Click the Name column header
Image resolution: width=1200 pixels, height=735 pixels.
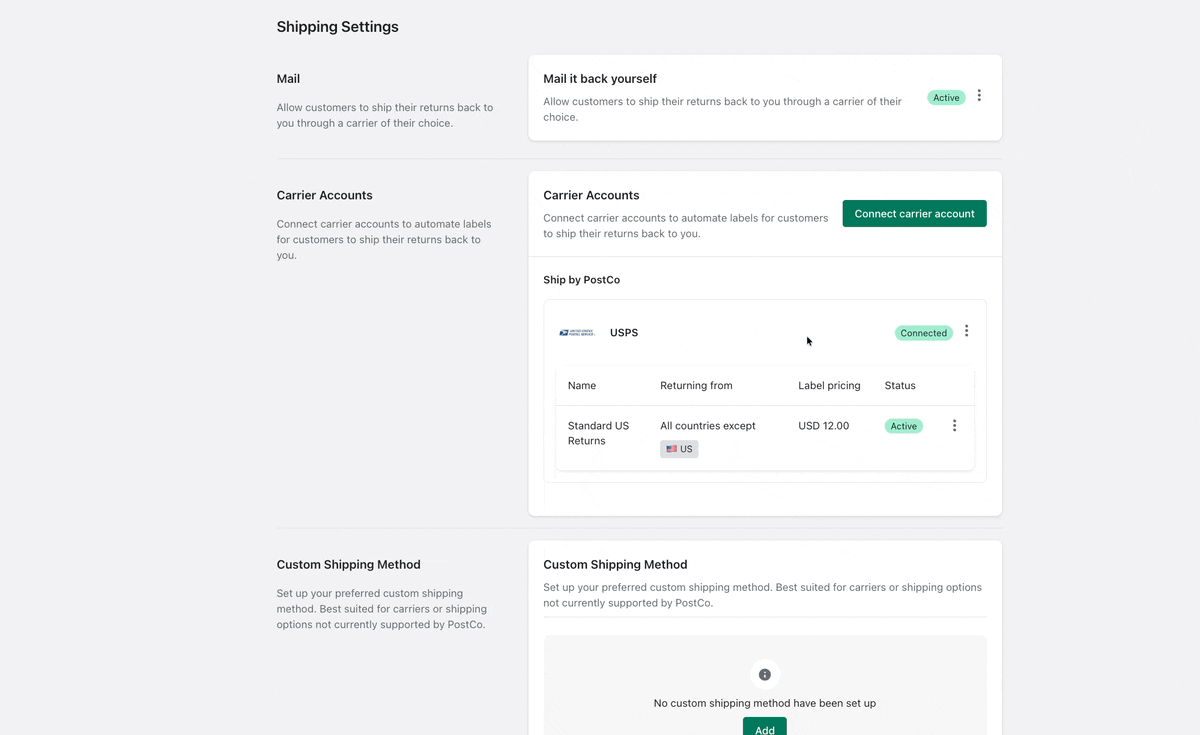pos(582,385)
